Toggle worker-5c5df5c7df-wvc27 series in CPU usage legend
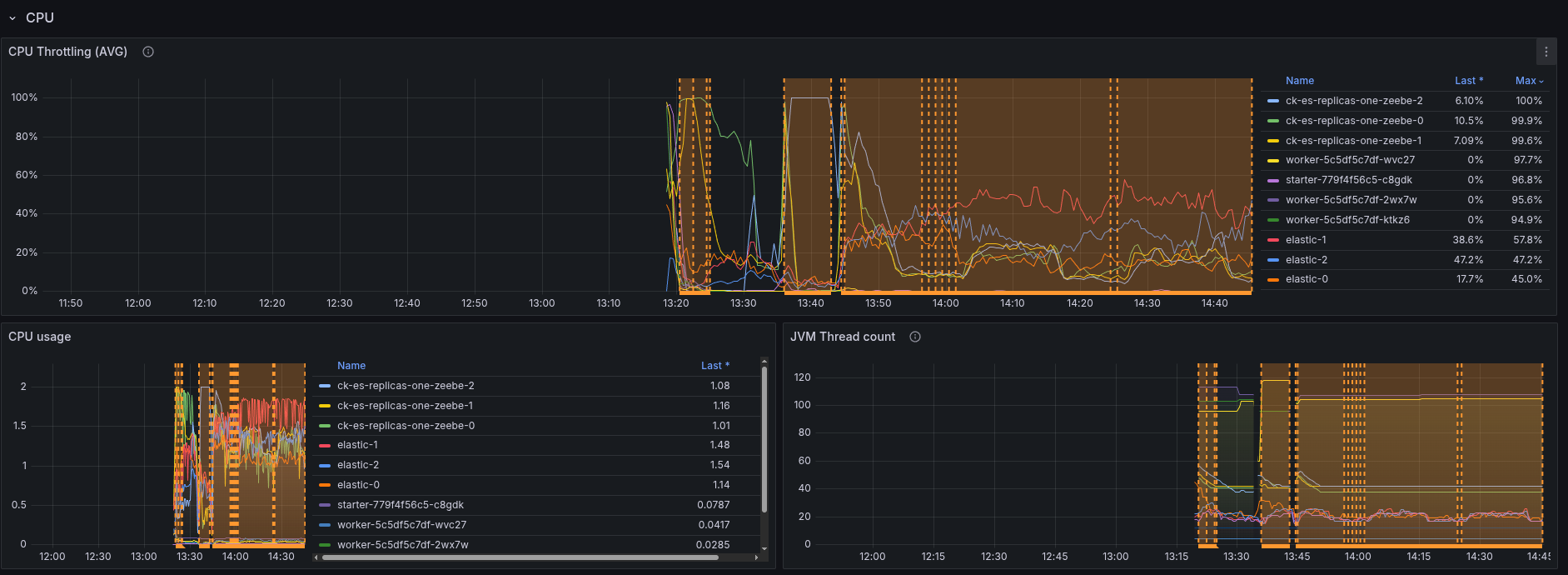 (x=401, y=525)
